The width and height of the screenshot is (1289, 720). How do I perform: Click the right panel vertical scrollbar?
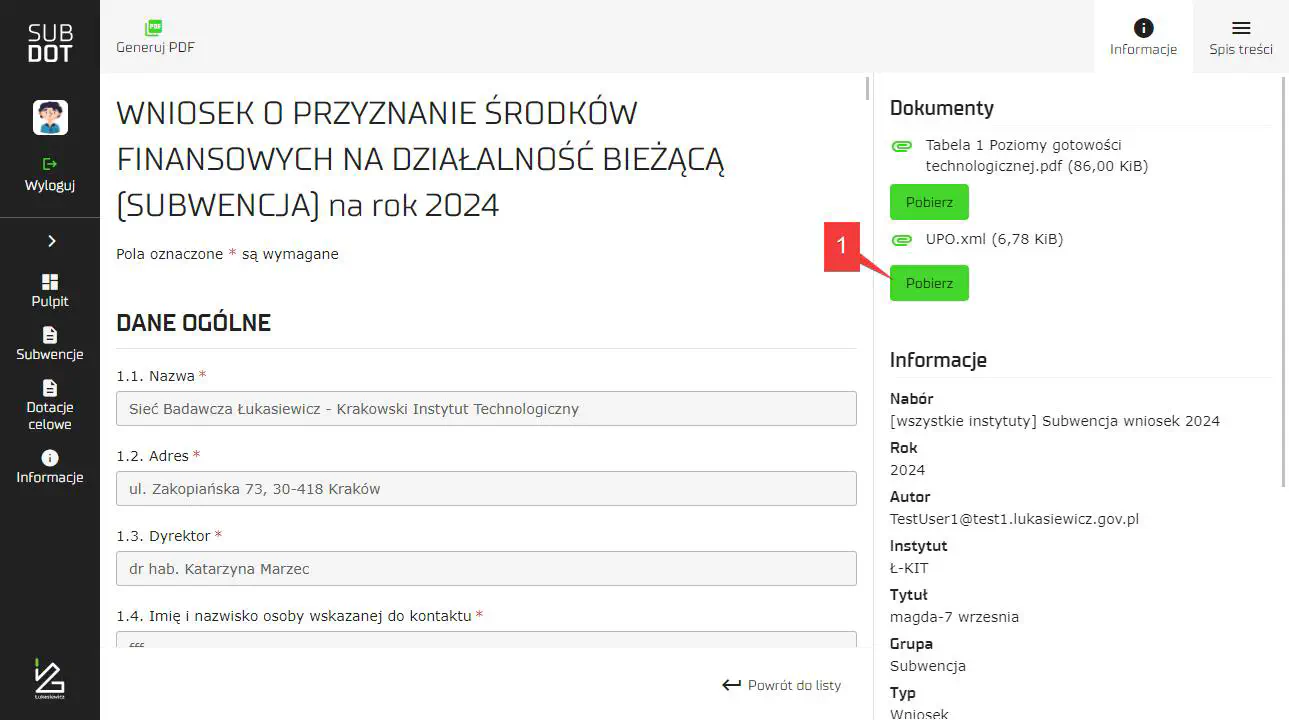pos(1284,300)
